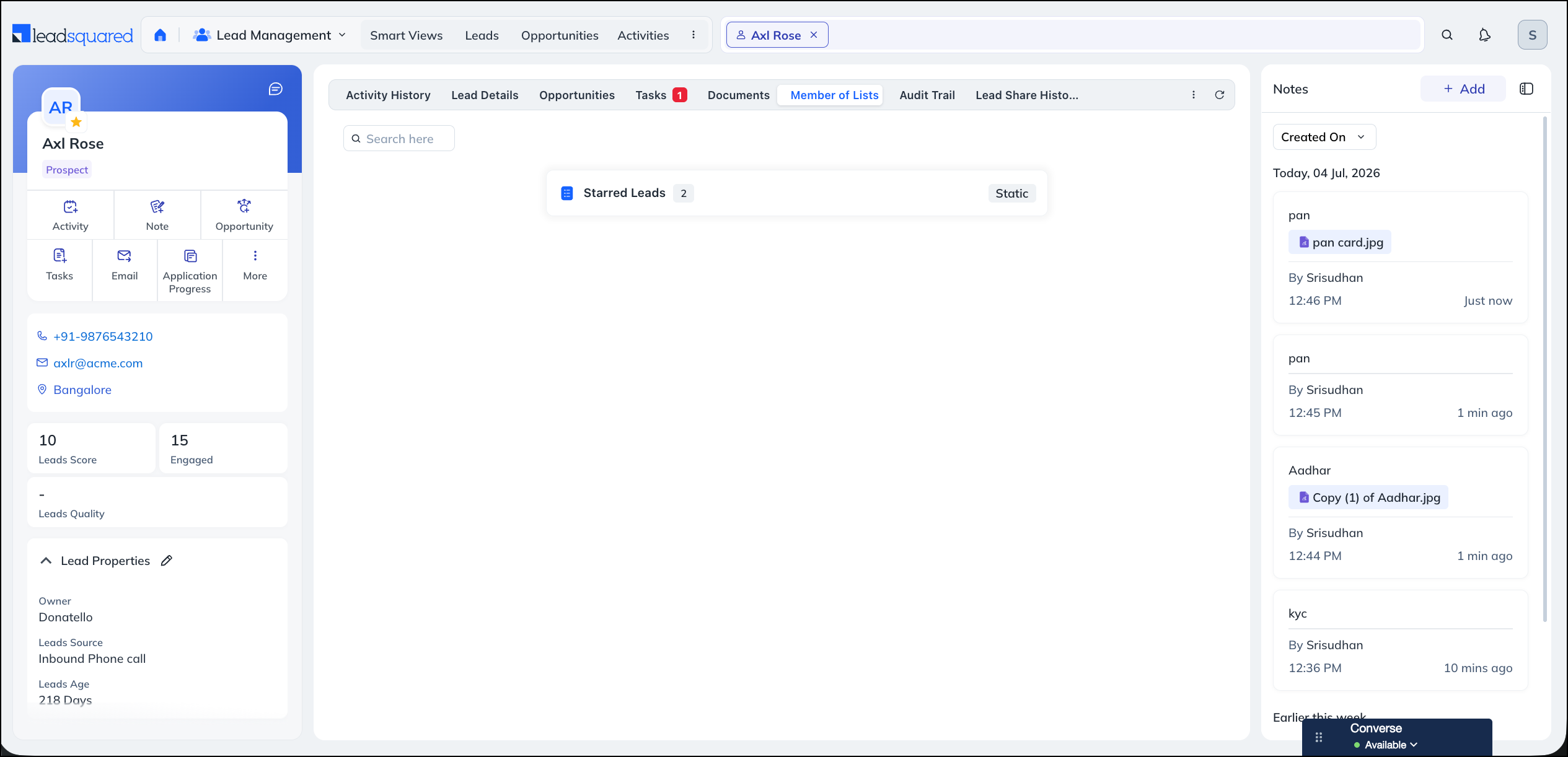This screenshot has height=757, width=1568.
Task: Open the home icon in top navigation
Action: pos(161,35)
